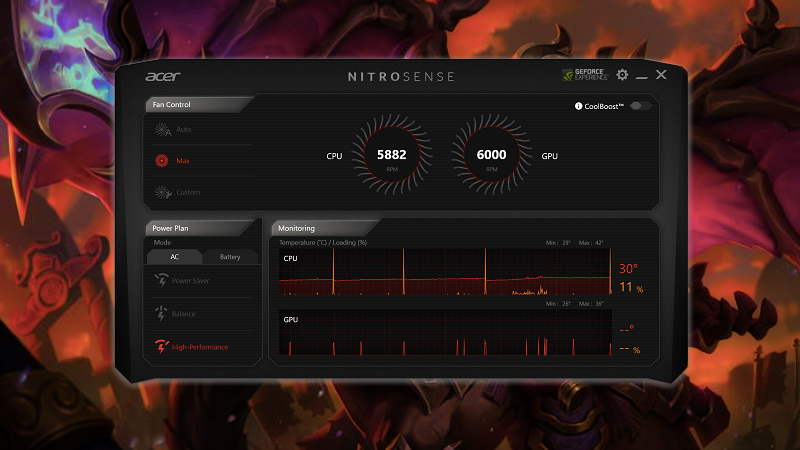Click the GPU temperature loading graph
This screenshot has height=450, width=800.
pyautogui.click(x=444, y=333)
